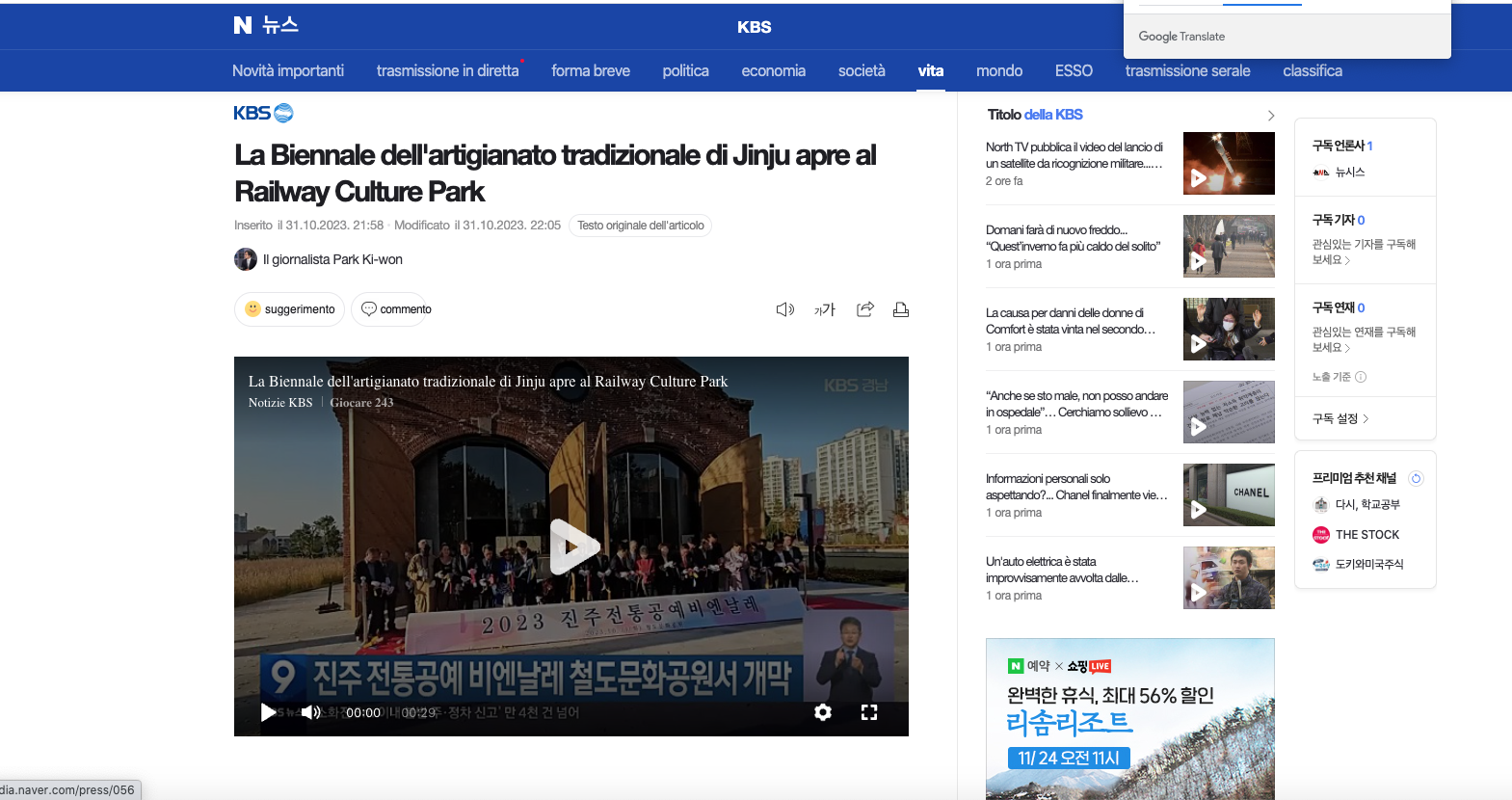Change font size with 가 icon
Viewport: 1512px width, 800px height.
click(x=825, y=309)
